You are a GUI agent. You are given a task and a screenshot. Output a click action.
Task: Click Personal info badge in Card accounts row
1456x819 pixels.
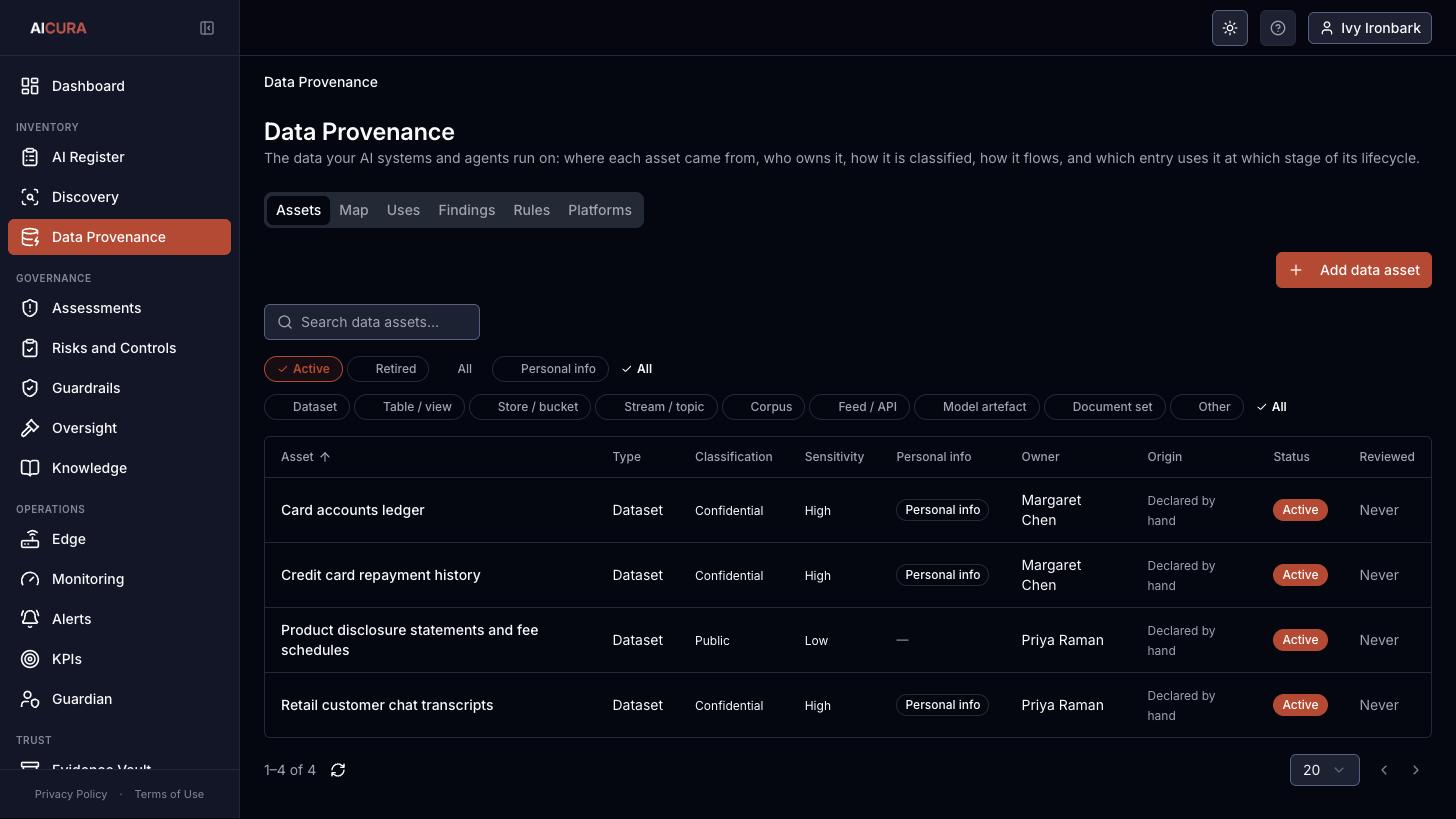[x=942, y=510]
